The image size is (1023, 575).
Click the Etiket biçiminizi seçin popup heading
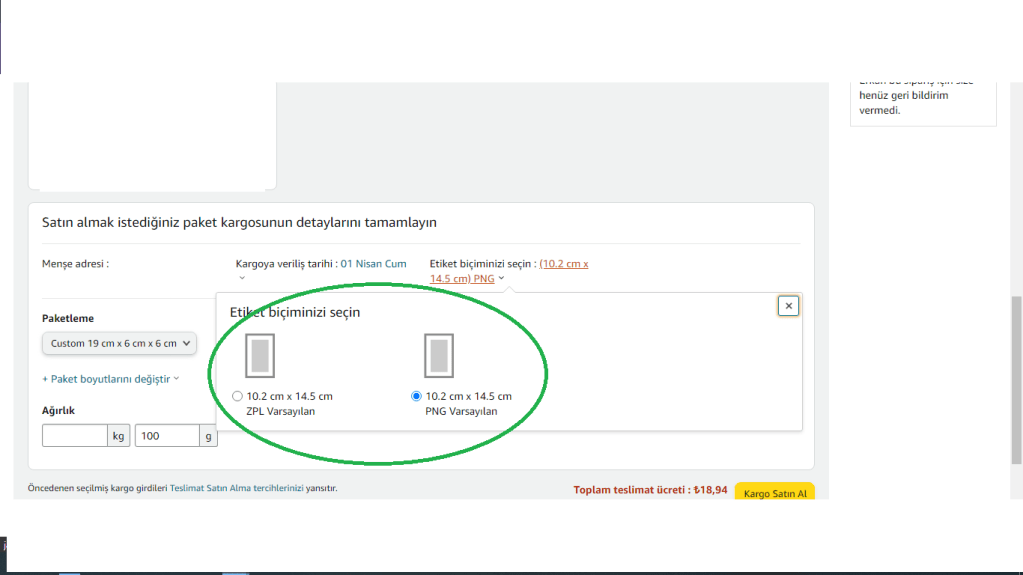pos(295,312)
